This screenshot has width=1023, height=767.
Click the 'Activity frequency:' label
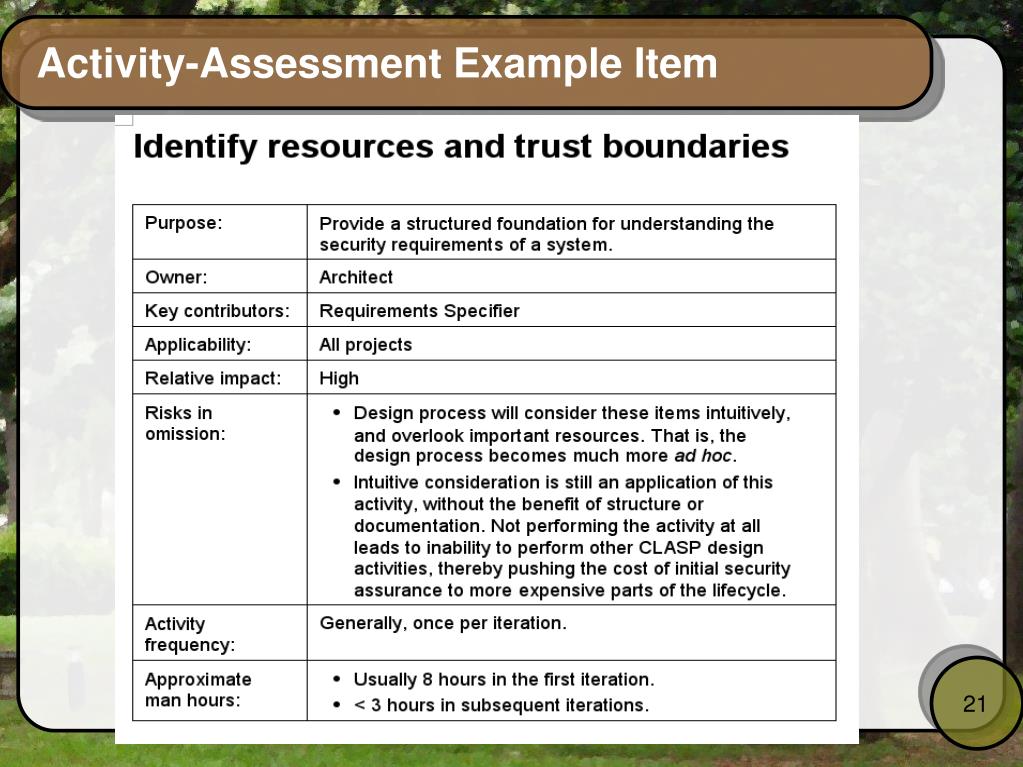pos(189,634)
